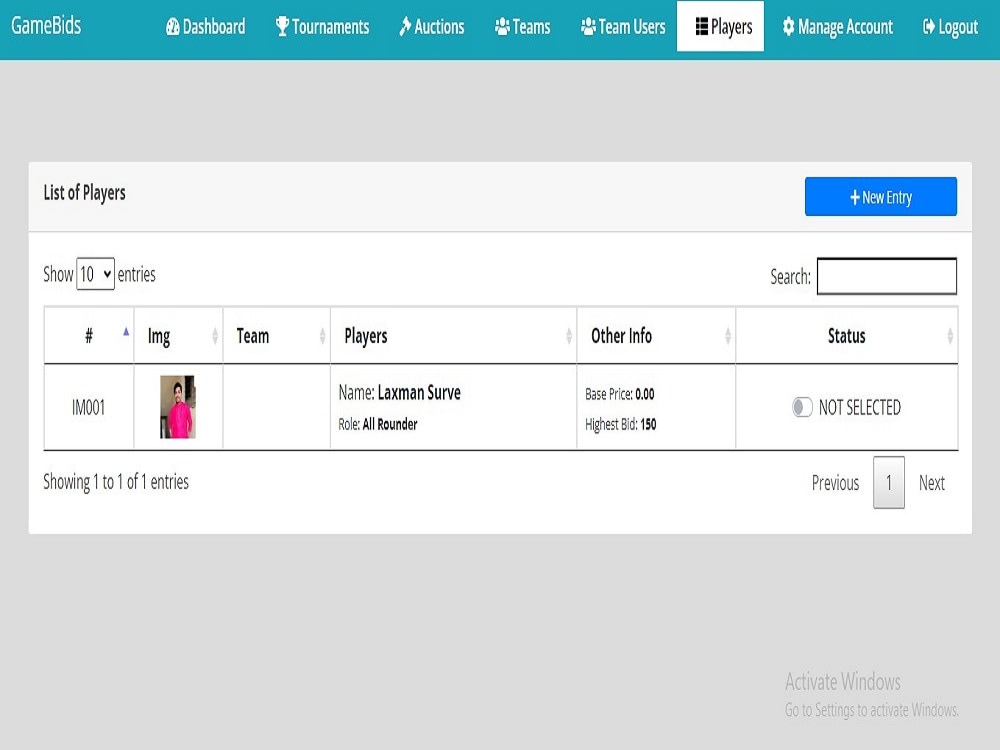Toggle the NOT SELECTED status switch
Viewport: 1000px width, 750px height.
[802, 407]
